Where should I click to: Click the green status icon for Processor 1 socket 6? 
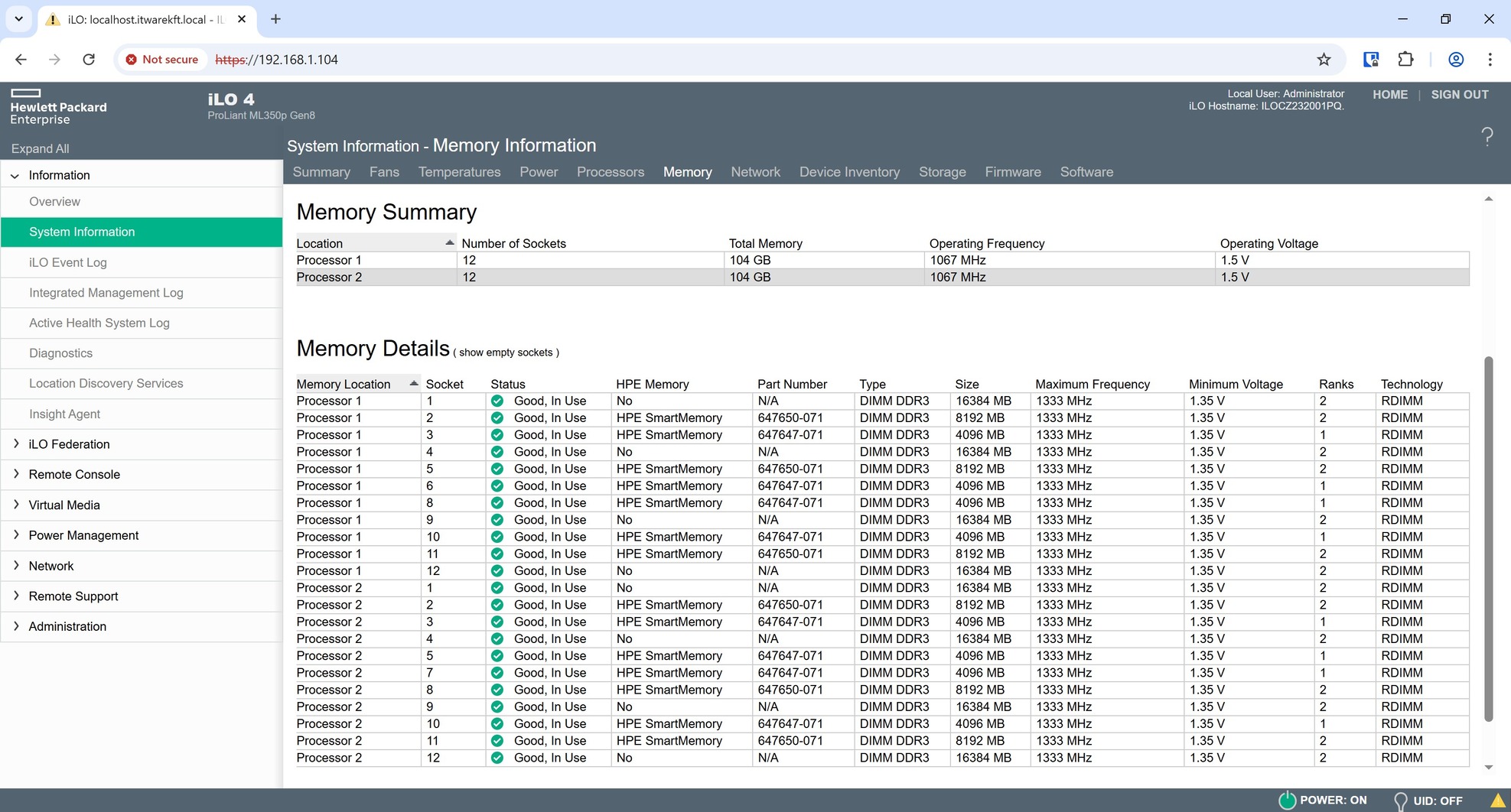(x=497, y=486)
